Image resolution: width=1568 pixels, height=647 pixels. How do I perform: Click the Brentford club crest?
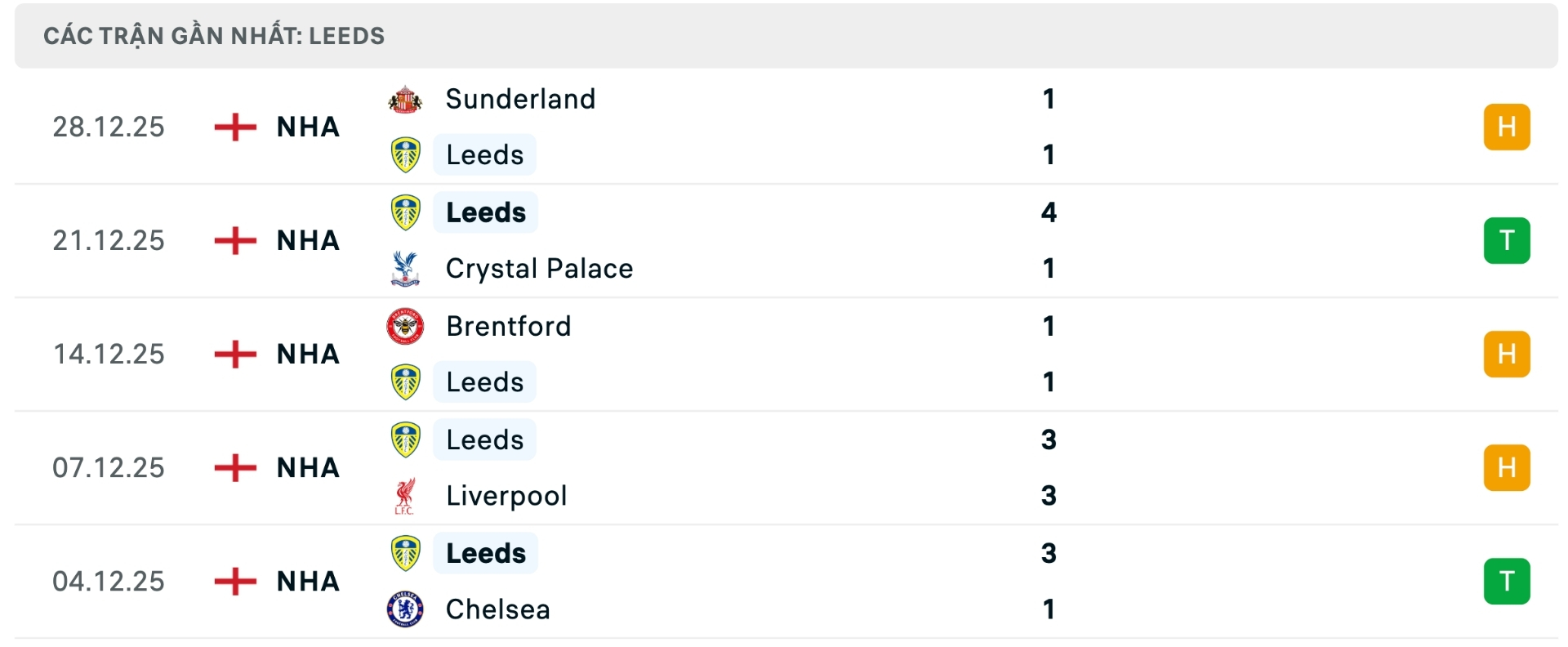click(406, 325)
